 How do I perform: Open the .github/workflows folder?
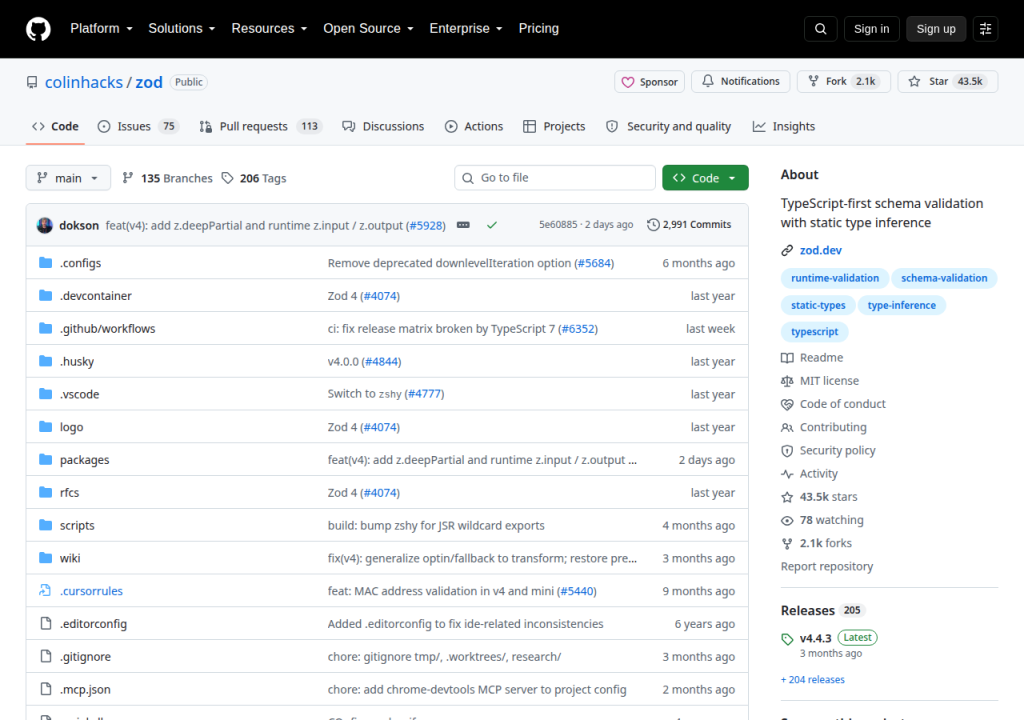(x=108, y=329)
